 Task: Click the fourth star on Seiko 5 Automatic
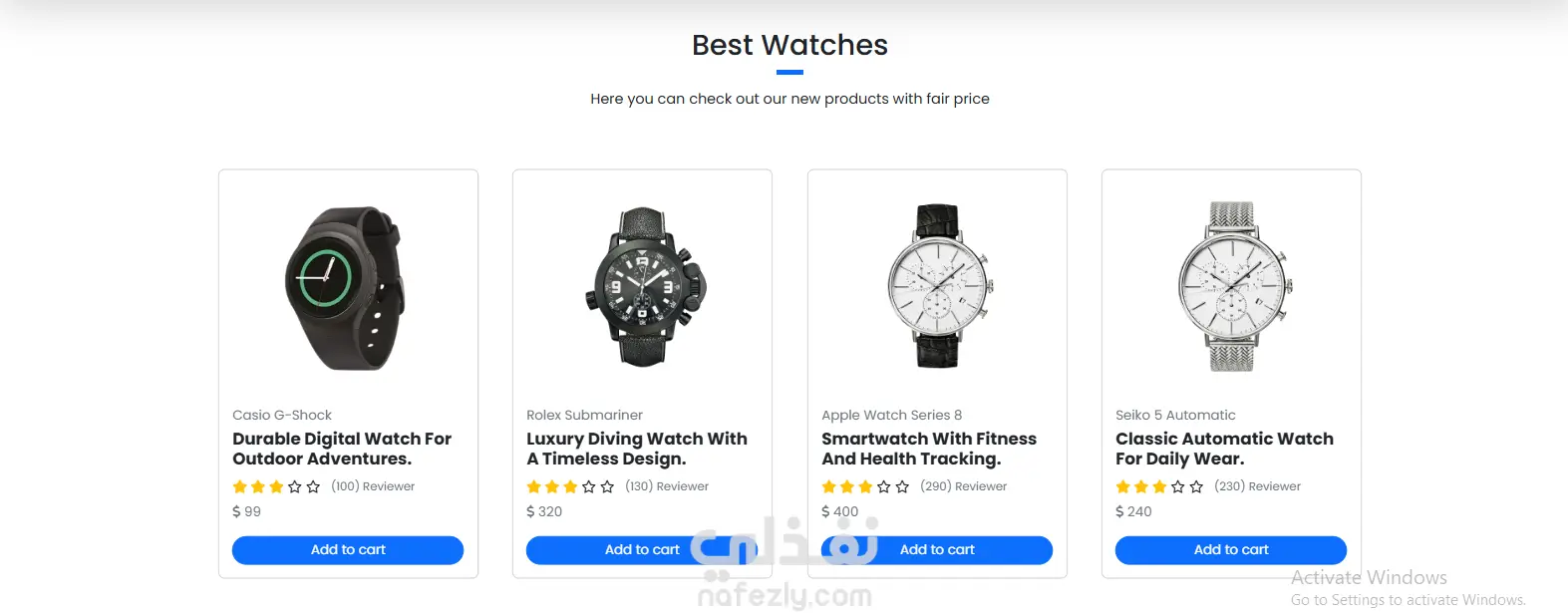[1178, 486]
